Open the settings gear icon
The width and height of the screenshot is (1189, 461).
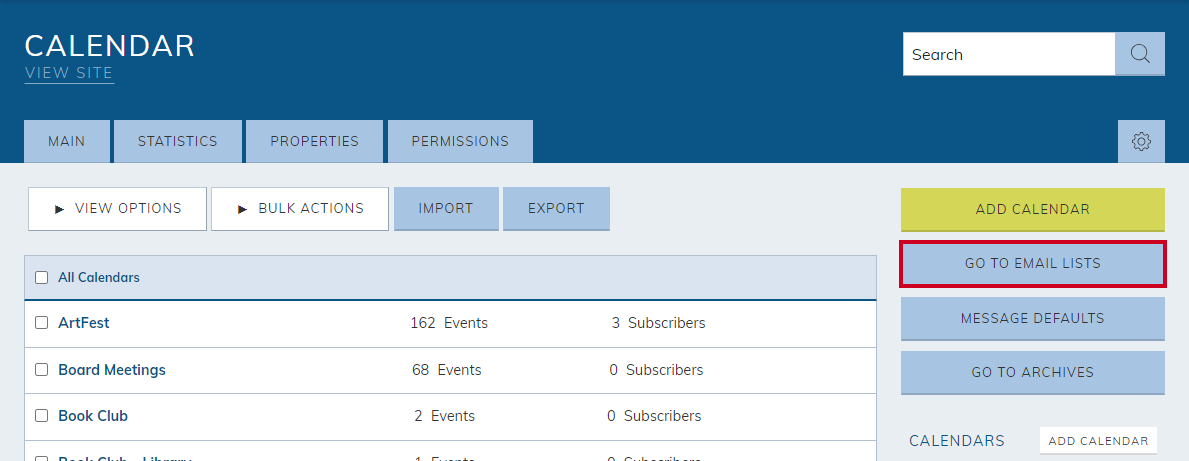coord(1141,142)
